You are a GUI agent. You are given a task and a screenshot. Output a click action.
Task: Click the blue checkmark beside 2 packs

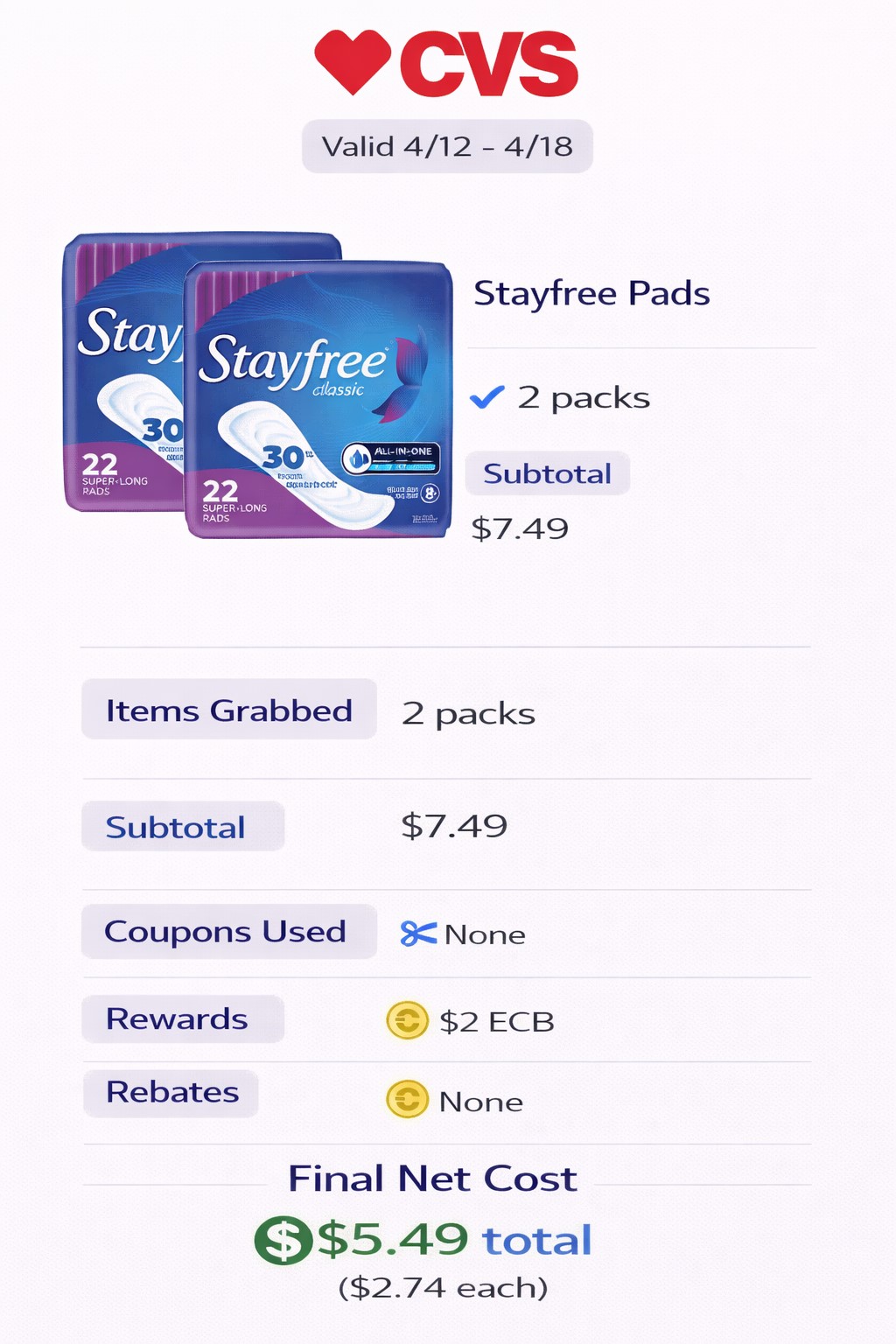point(486,397)
